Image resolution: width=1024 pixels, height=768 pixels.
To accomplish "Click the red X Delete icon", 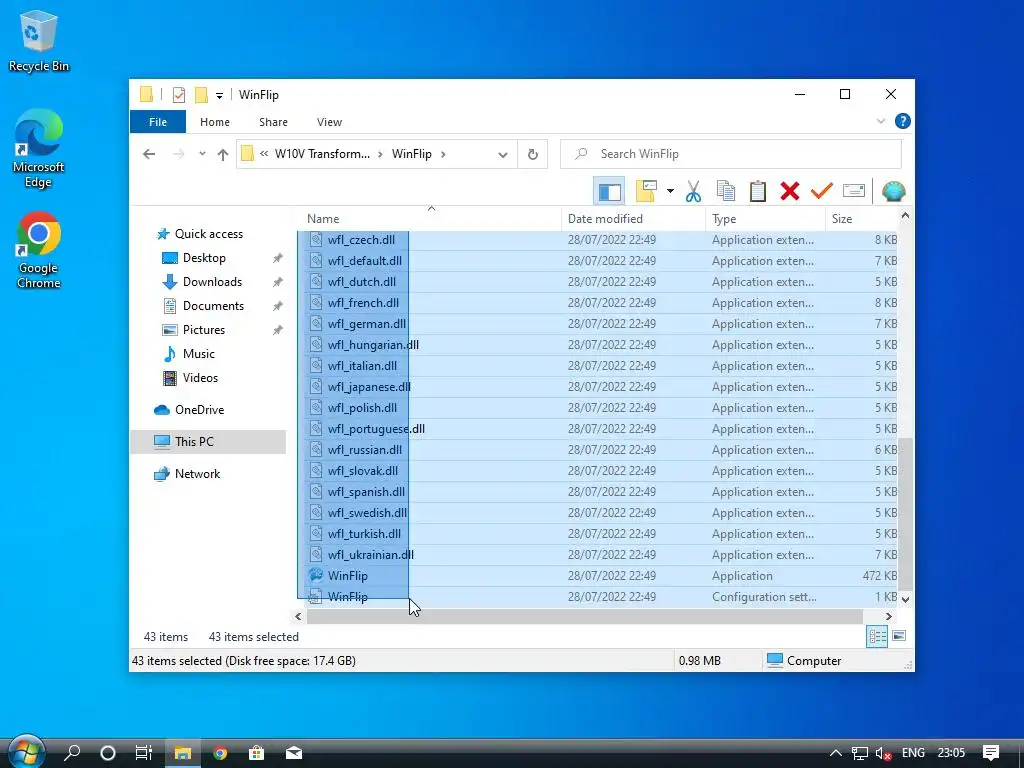I will coord(790,191).
